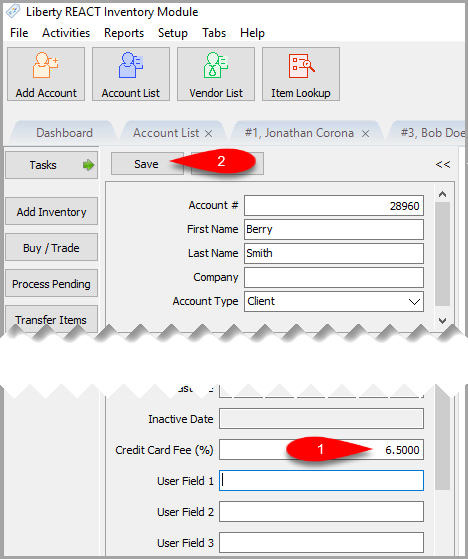Close the #1, Jonathan Corona tab
The image size is (468, 559).
[x=365, y=133]
